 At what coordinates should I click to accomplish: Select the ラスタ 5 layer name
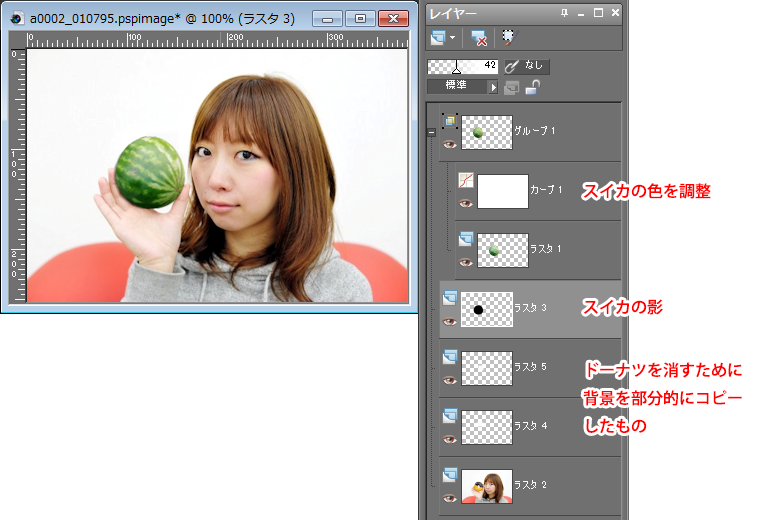[x=530, y=367]
